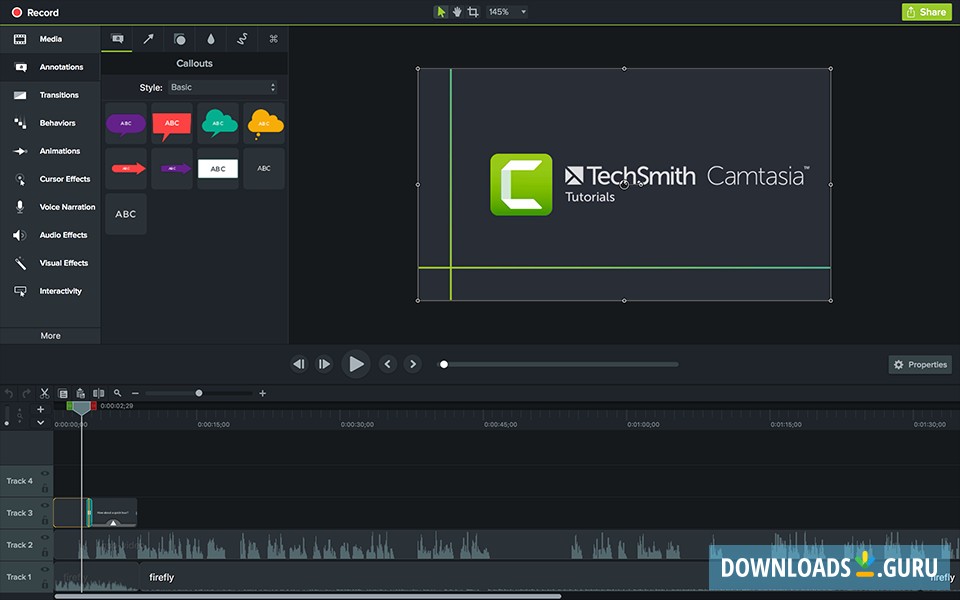Open the Shapes annotations category

point(179,39)
